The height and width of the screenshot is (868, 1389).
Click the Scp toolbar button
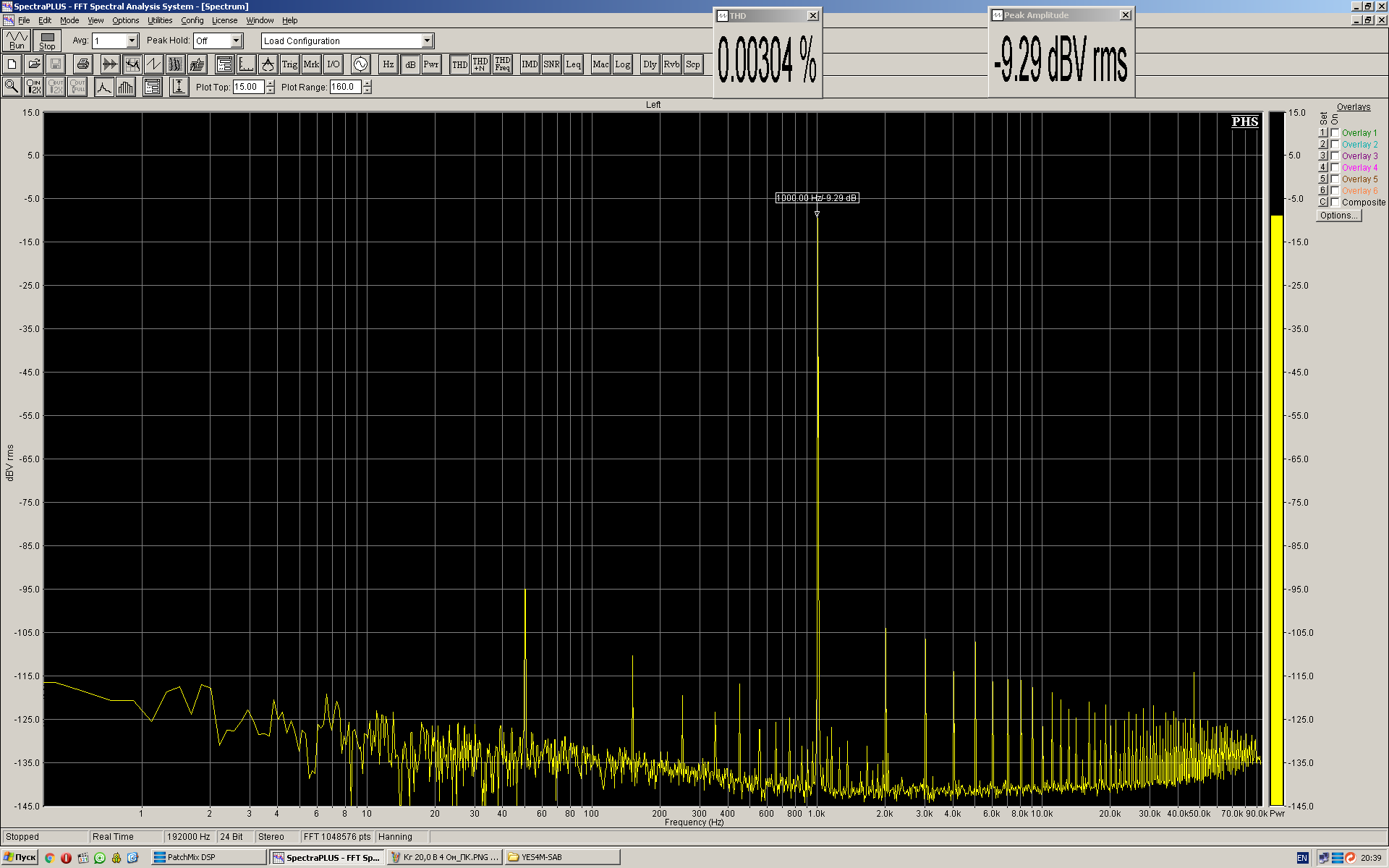click(693, 64)
